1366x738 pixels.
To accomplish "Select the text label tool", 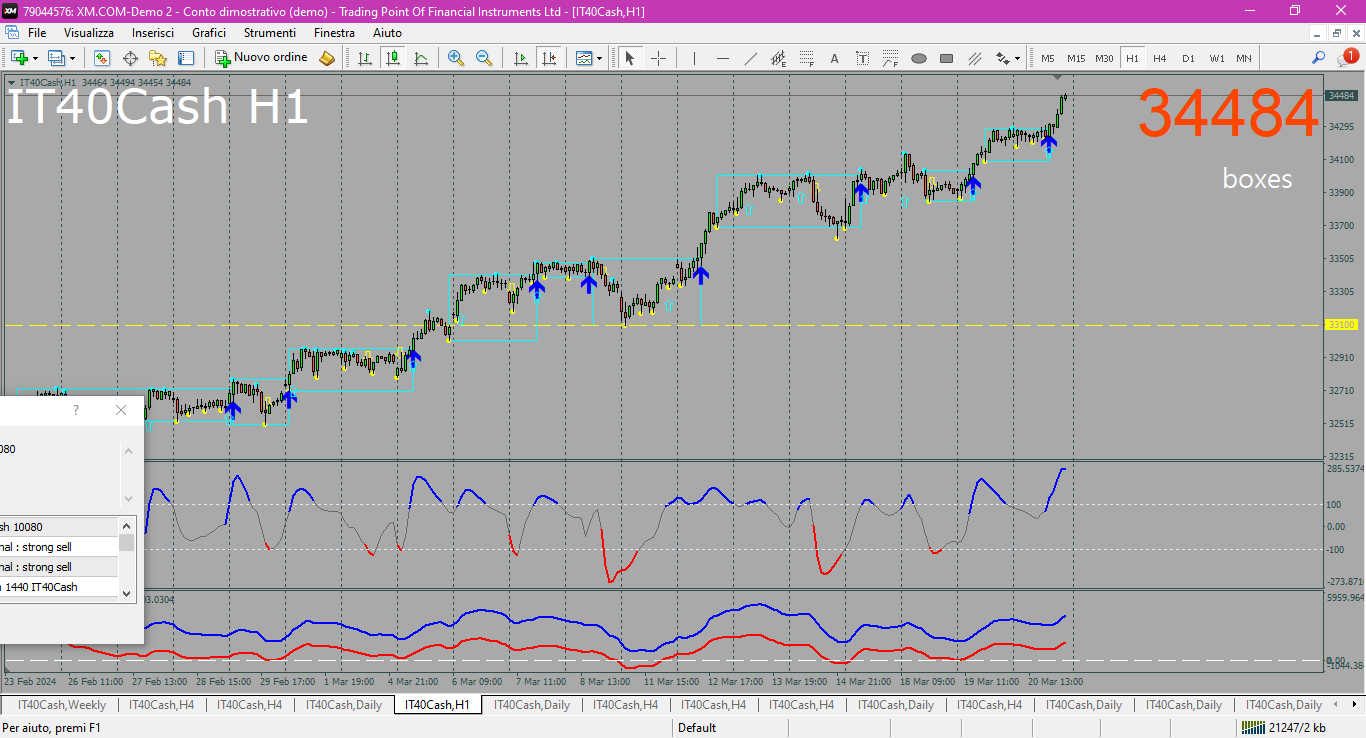I will pyautogui.click(x=862, y=58).
